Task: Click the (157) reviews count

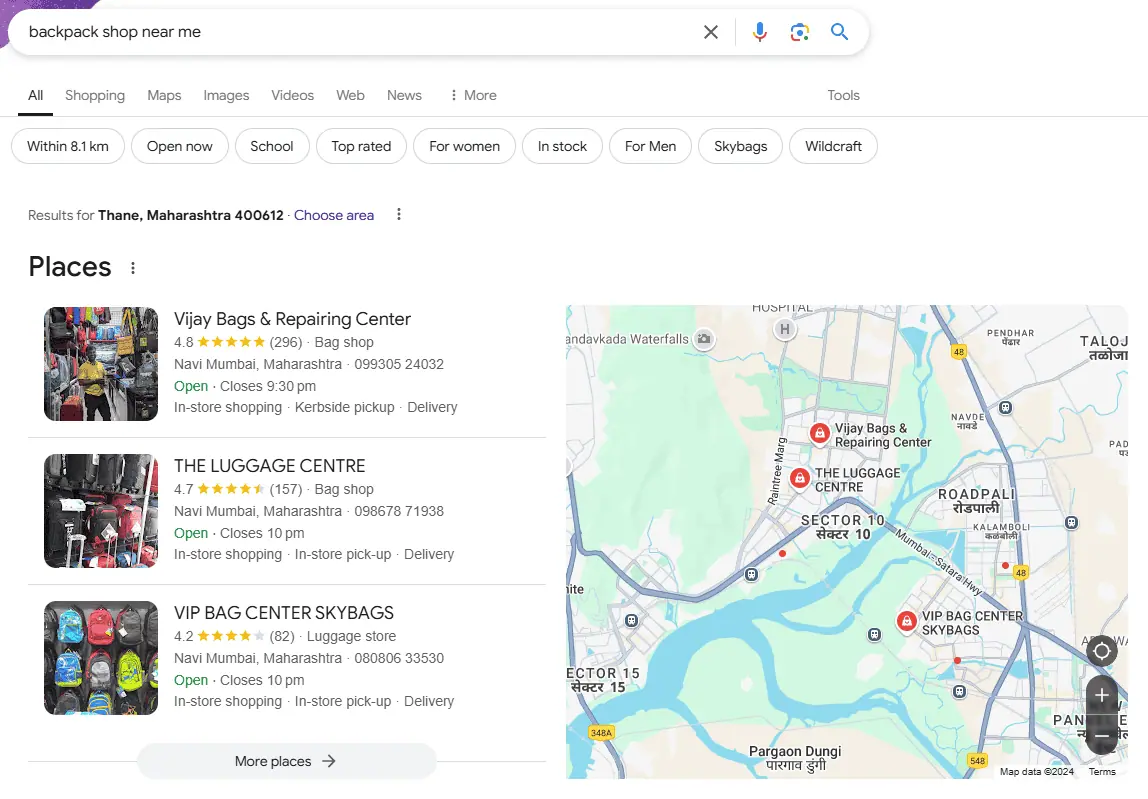Action: pos(286,489)
